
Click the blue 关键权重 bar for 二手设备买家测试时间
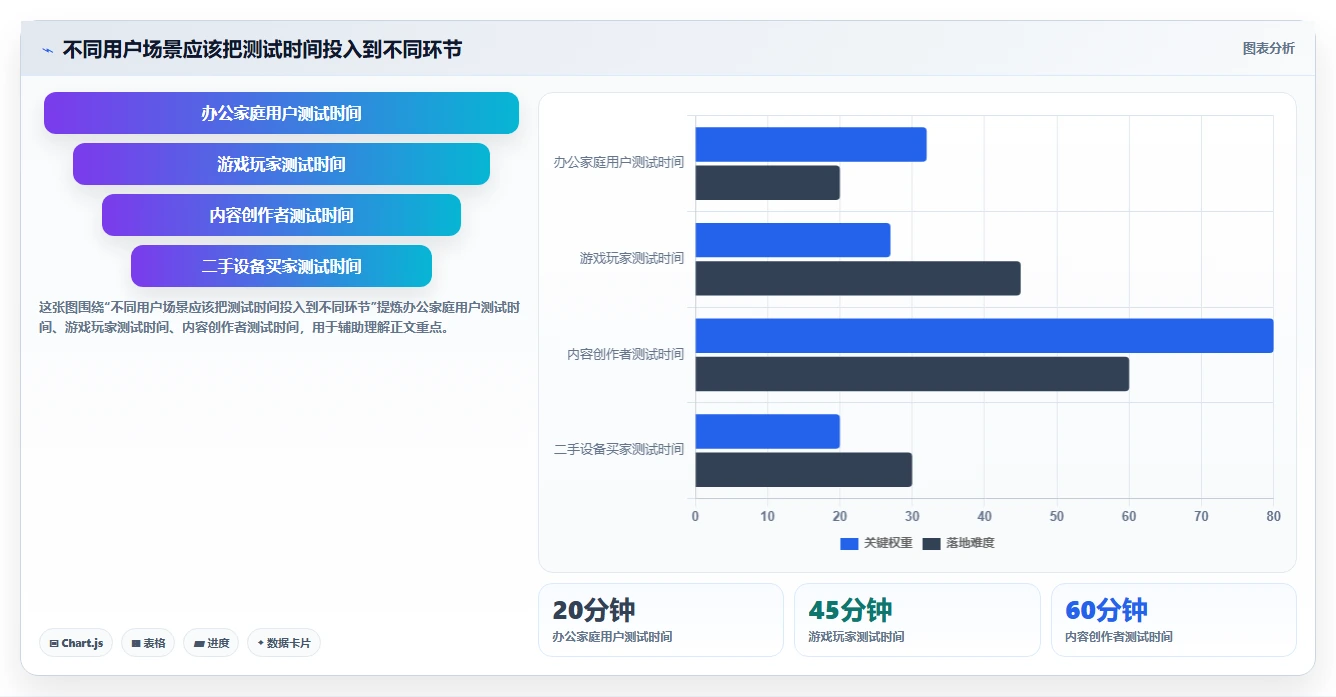pyautogui.click(x=768, y=431)
